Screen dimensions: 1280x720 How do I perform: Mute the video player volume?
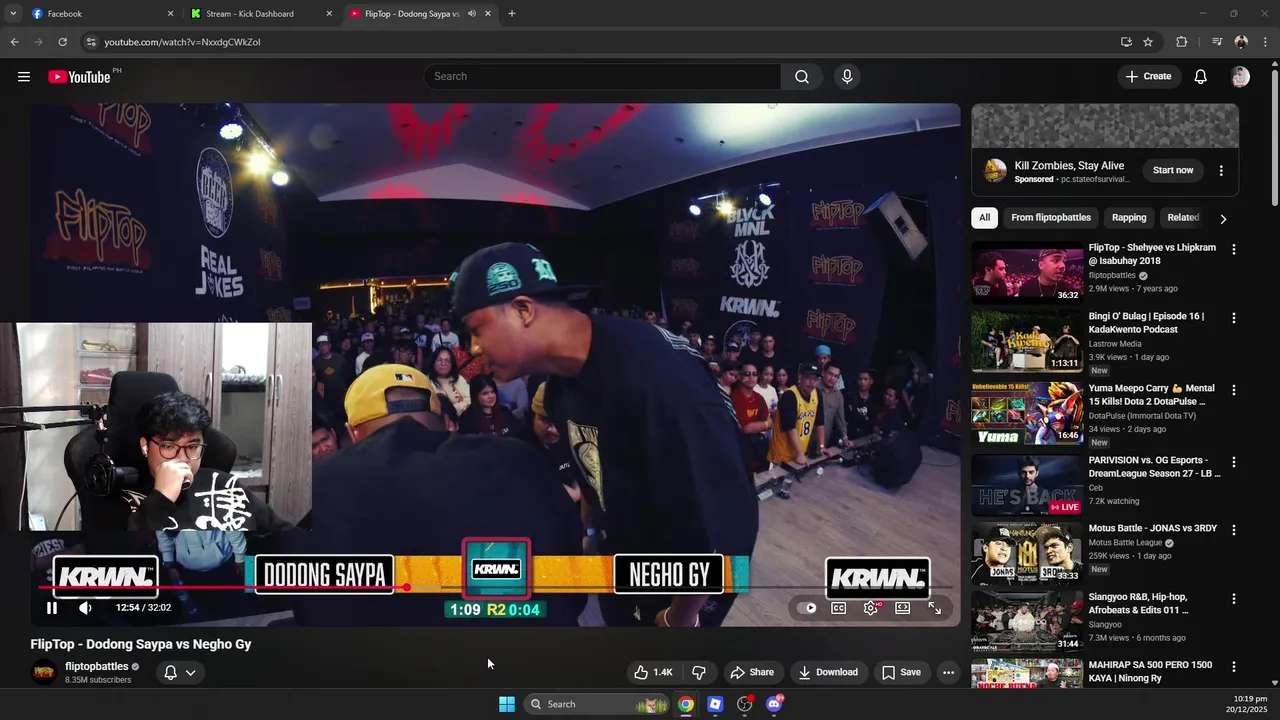[x=86, y=608]
